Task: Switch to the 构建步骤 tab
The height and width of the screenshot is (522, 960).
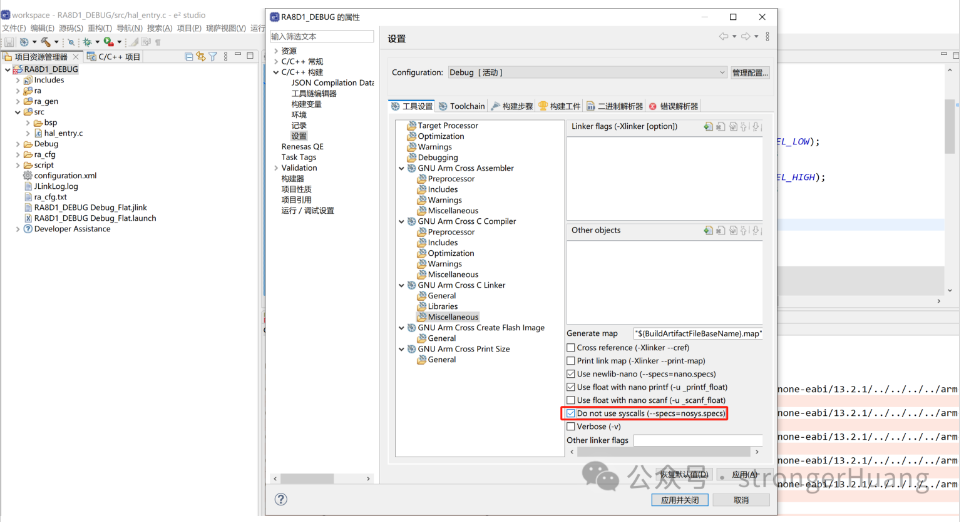Action: point(512,106)
